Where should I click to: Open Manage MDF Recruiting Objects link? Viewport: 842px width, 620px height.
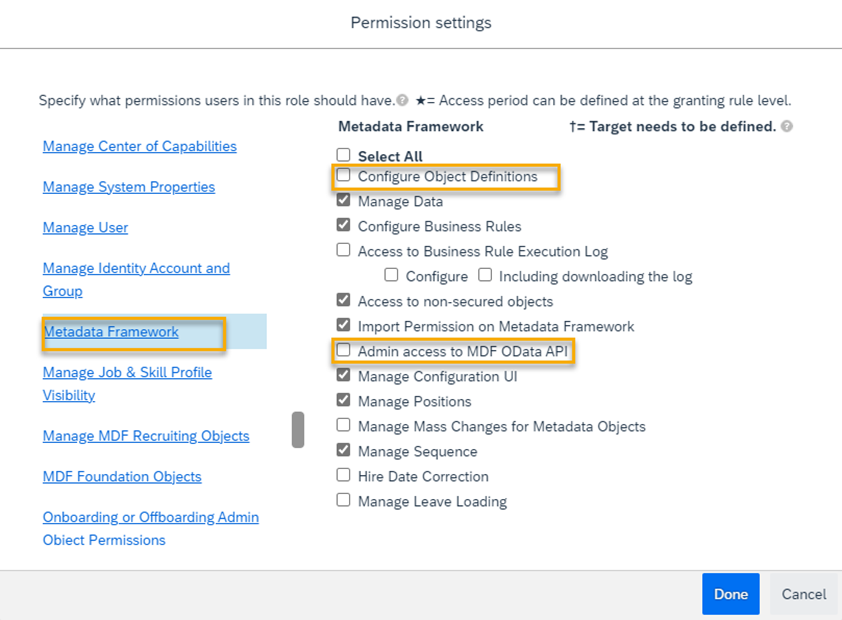146,436
